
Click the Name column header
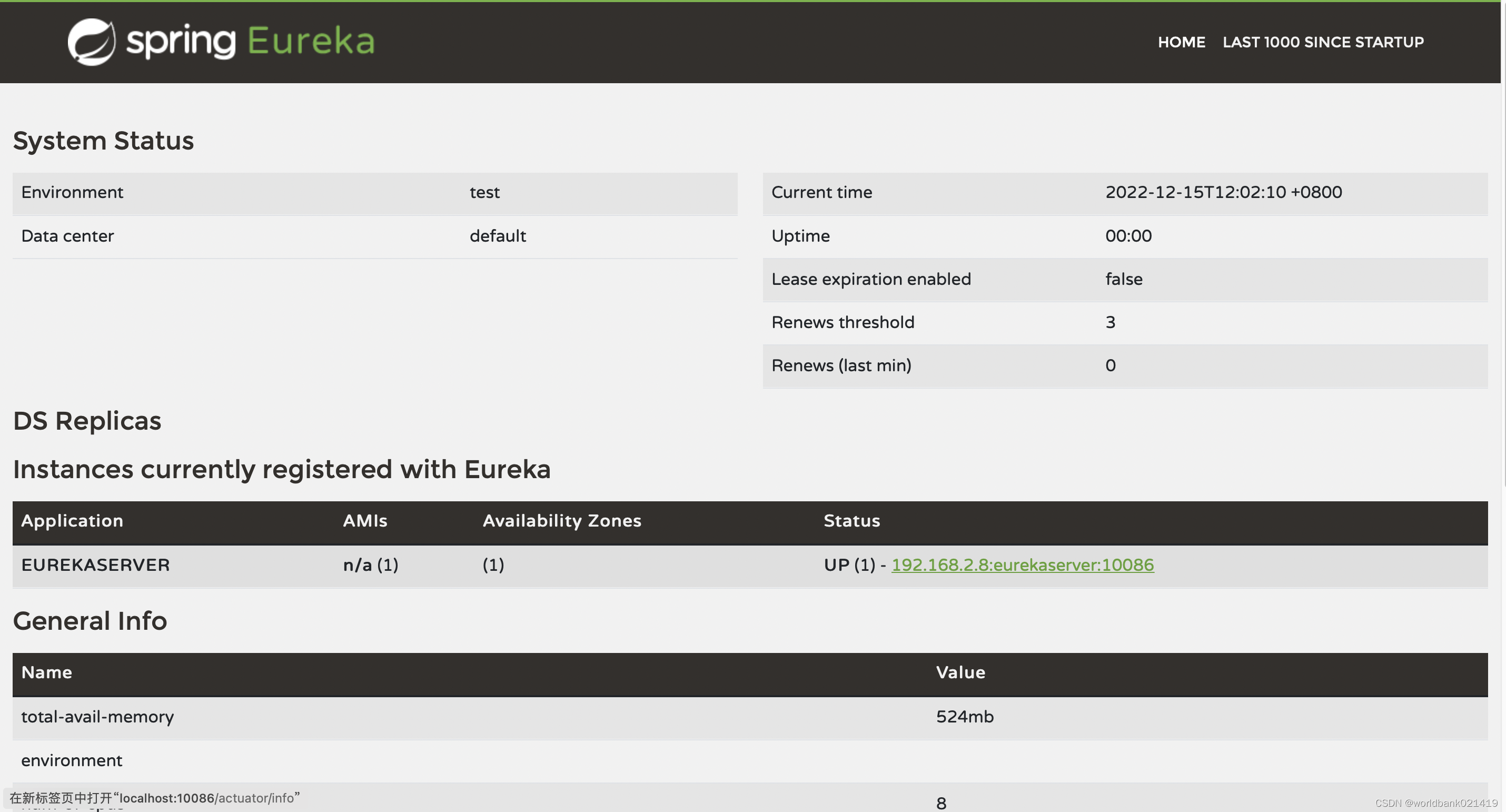coord(47,672)
